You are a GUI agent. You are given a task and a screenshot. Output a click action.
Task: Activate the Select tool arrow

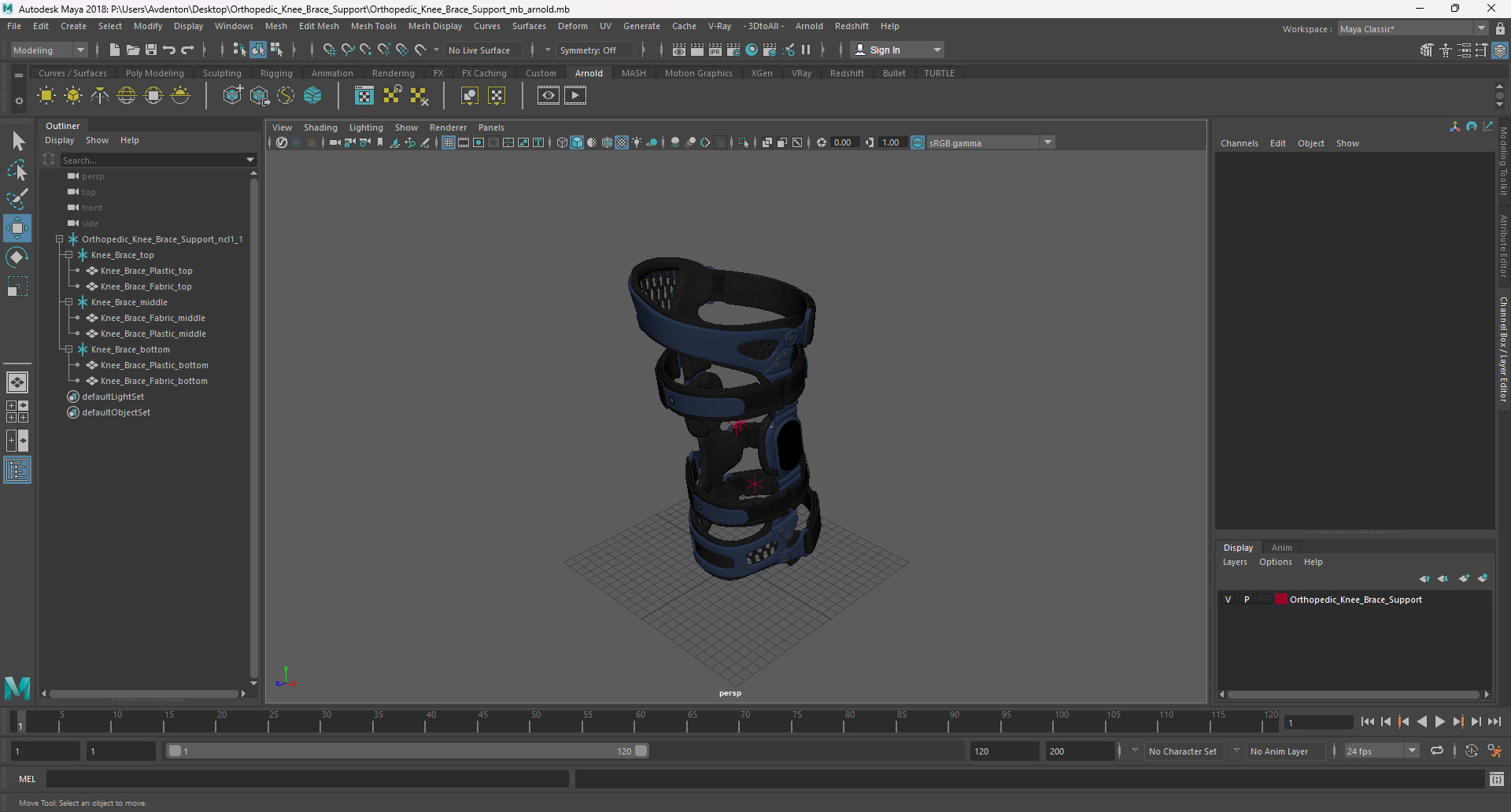tap(17, 142)
